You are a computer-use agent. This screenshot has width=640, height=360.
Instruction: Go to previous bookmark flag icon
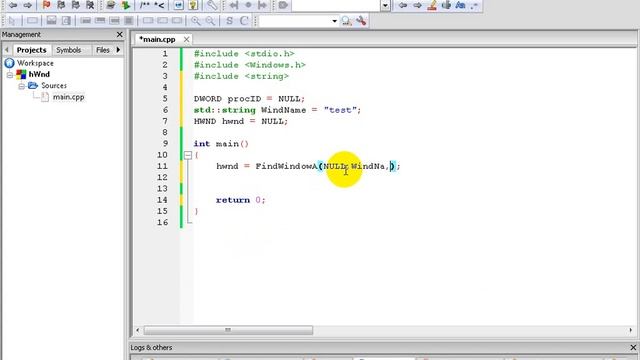61,5
